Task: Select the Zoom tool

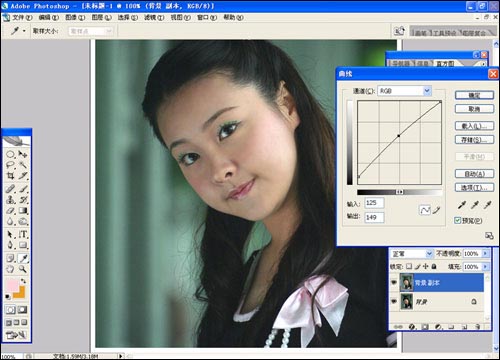Action: tap(23, 269)
